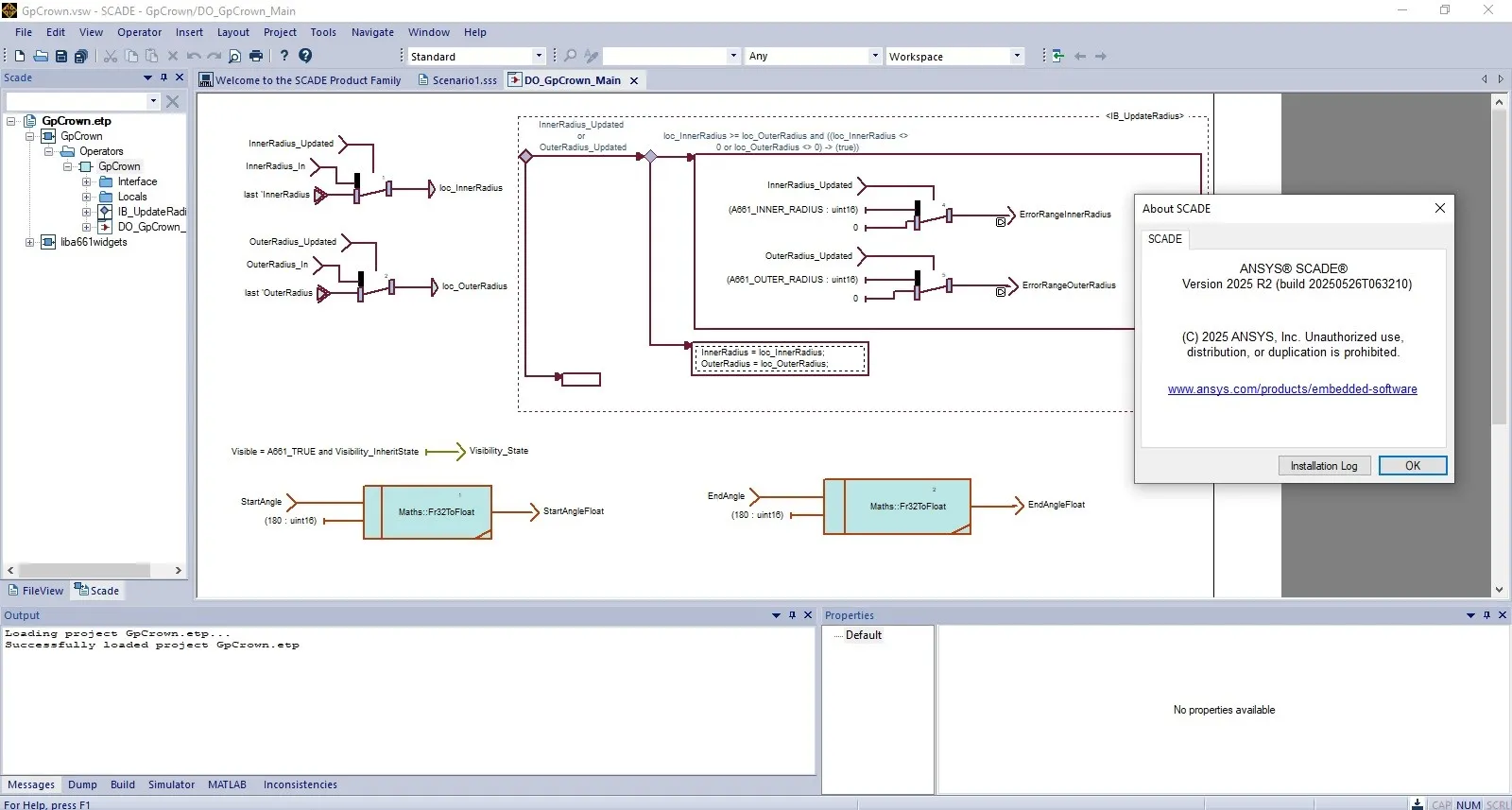Open the Output panel header menu arrow
Screen dimensions: 1512x810
(776, 615)
